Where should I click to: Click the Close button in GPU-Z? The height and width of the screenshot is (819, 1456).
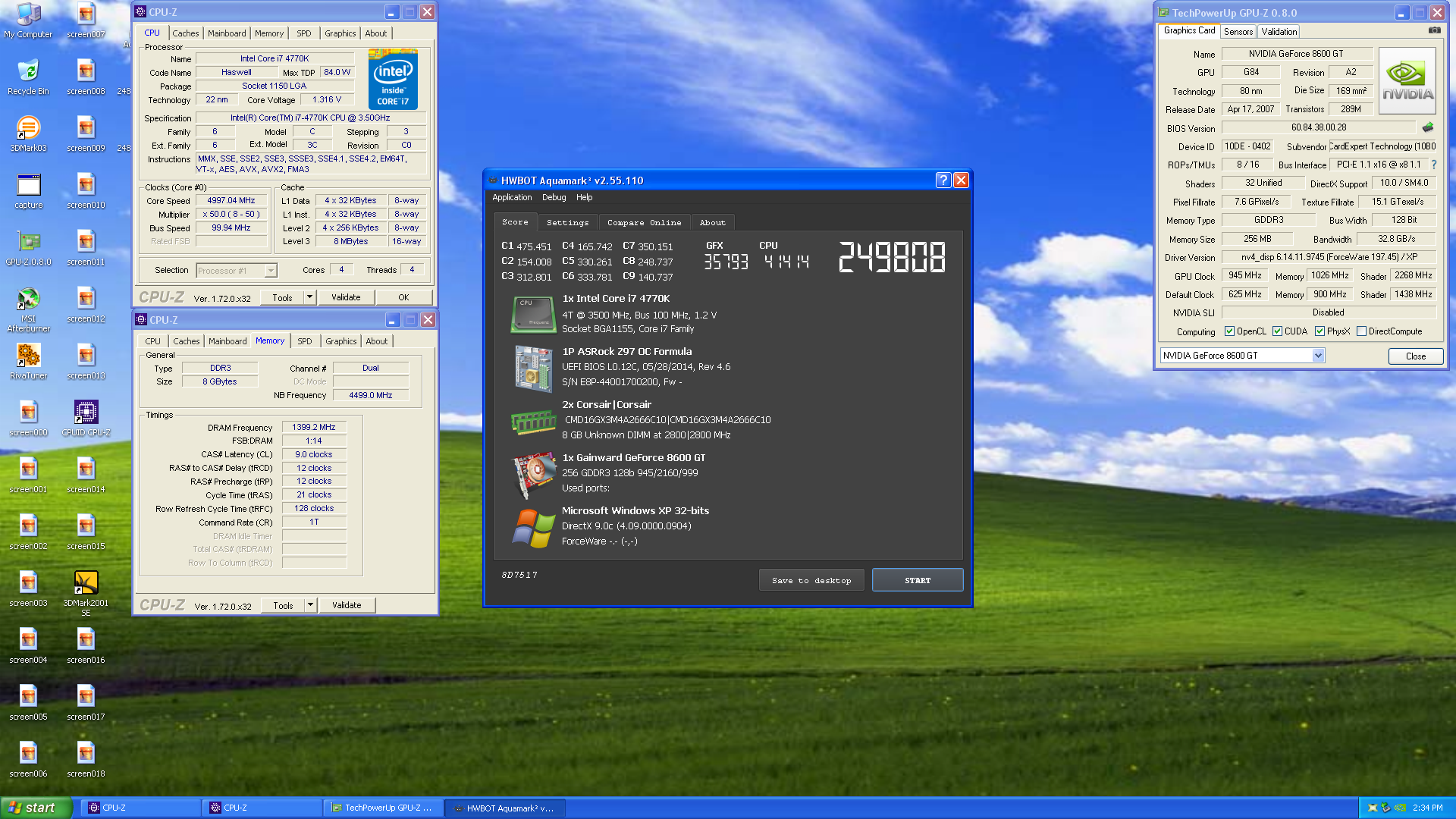(x=1416, y=356)
